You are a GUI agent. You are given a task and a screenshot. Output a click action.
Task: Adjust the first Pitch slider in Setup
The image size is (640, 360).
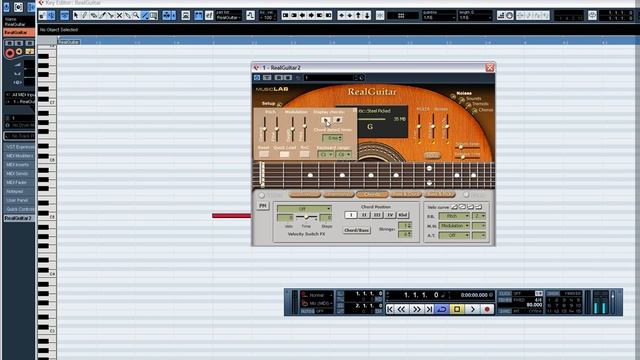[264, 129]
